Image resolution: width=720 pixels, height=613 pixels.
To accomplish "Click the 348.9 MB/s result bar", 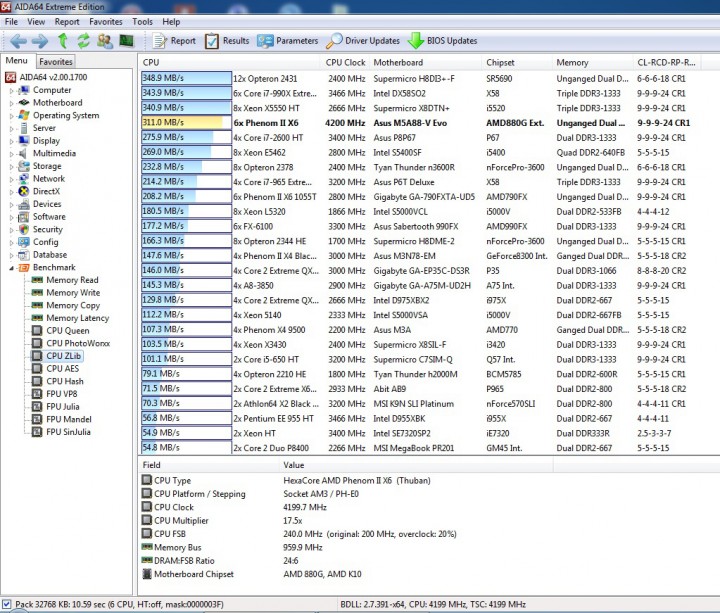I will (186, 78).
